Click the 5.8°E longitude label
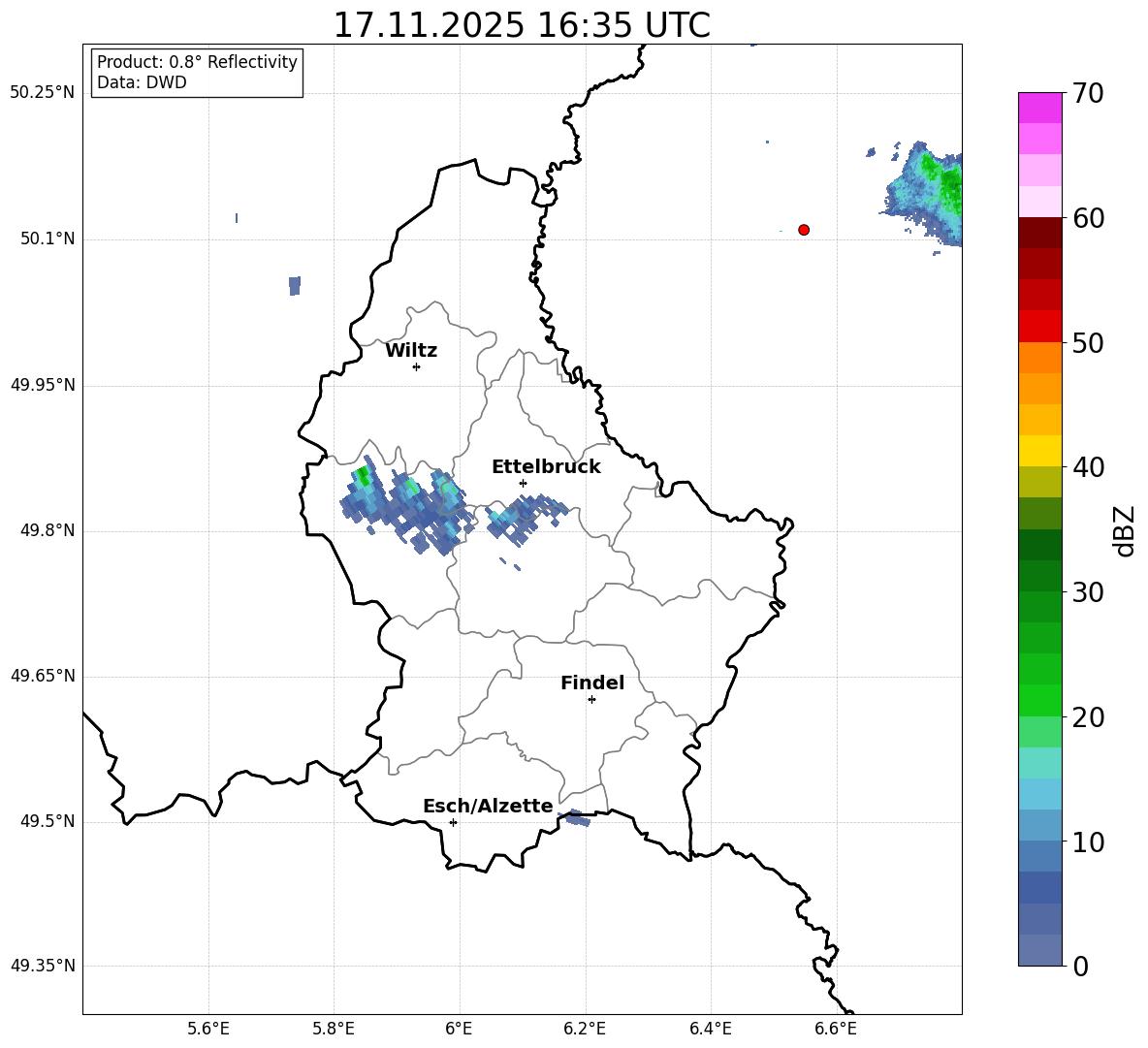 [334, 1029]
